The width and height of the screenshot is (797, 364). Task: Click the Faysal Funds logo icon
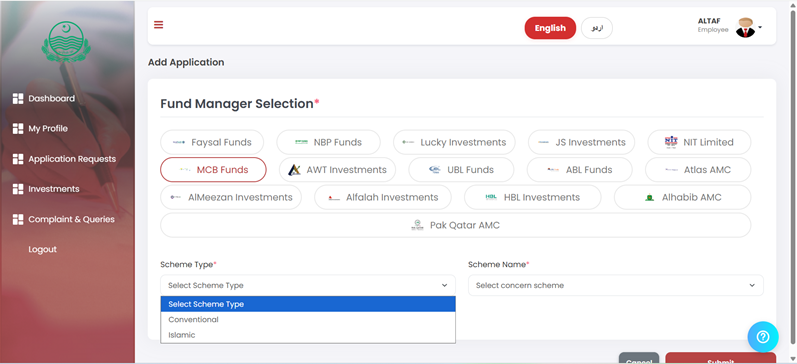(x=179, y=142)
